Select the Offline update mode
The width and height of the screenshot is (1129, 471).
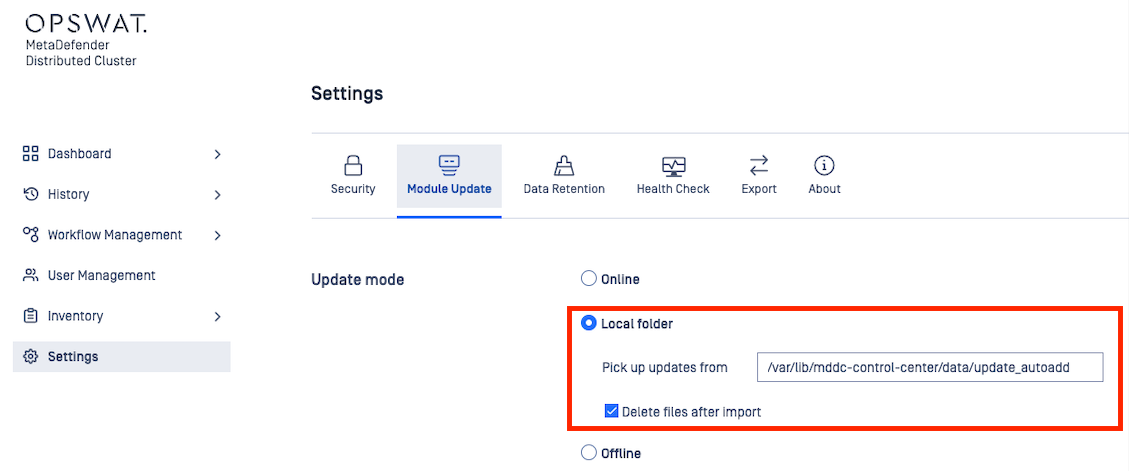point(589,453)
